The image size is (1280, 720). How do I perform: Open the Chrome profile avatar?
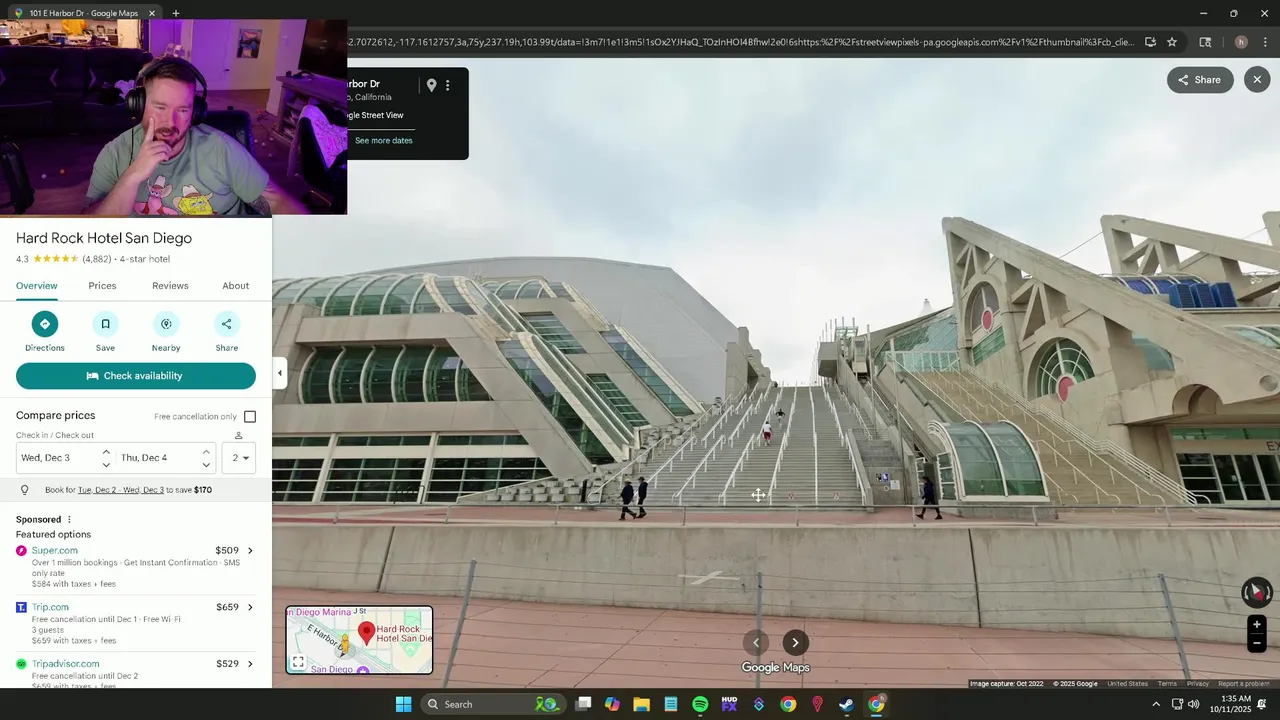pyautogui.click(x=1241, y=42)
